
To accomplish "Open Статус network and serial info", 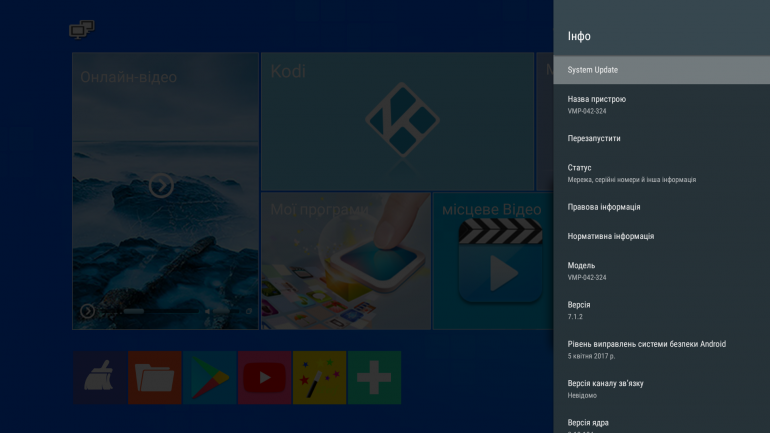I will 661,173.
